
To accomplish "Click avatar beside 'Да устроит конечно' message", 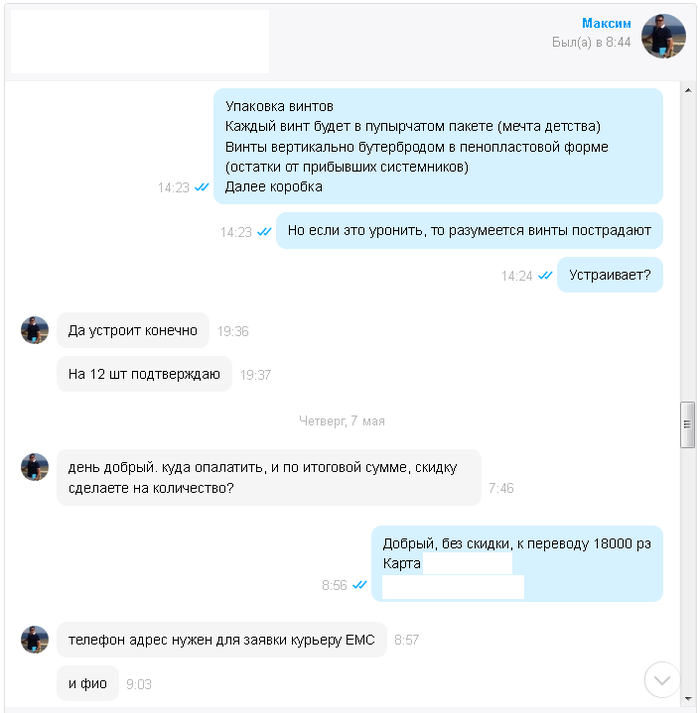I will pos(35,330).
